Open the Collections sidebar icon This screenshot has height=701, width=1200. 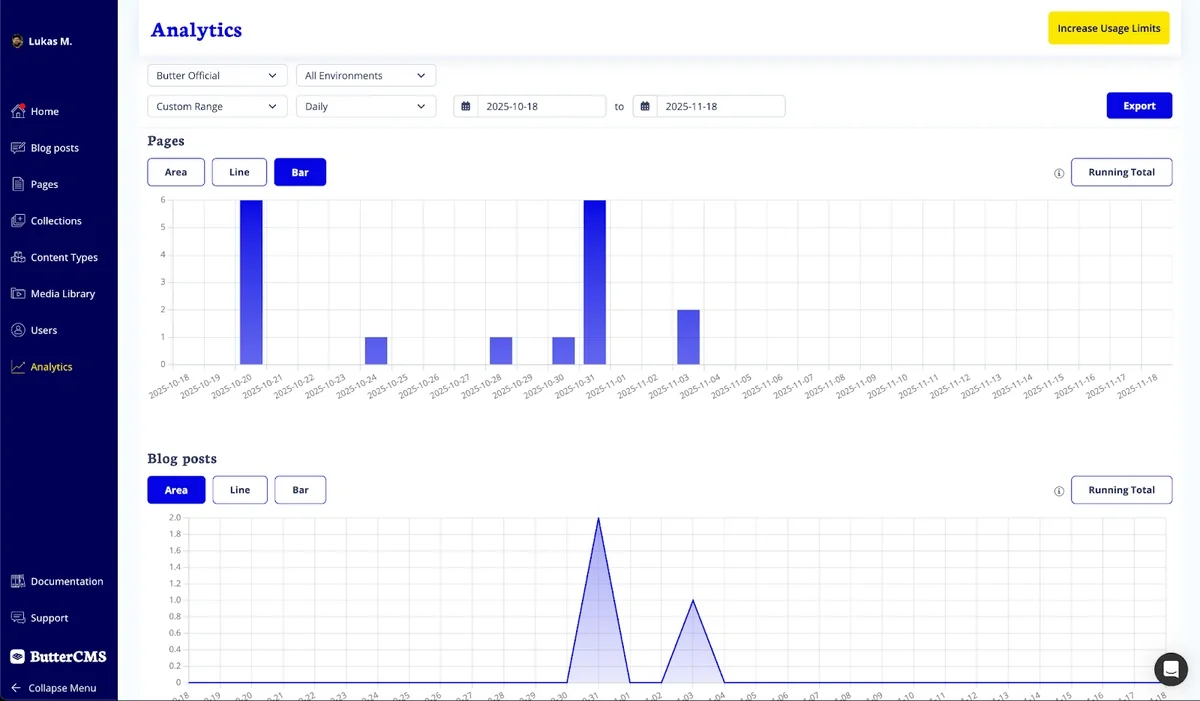pos(18,221)
